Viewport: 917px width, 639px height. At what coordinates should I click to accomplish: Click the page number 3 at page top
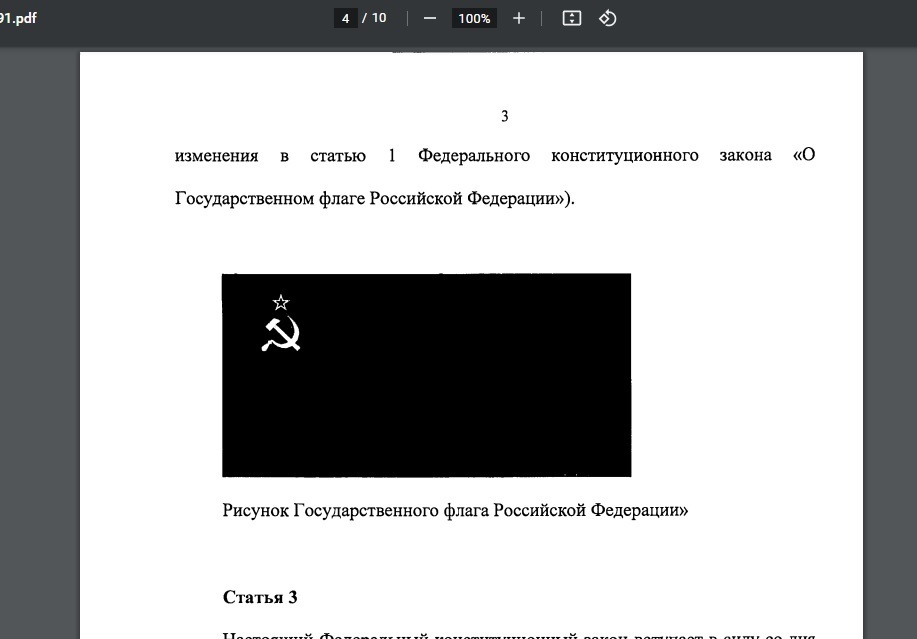tap(504, 116)
